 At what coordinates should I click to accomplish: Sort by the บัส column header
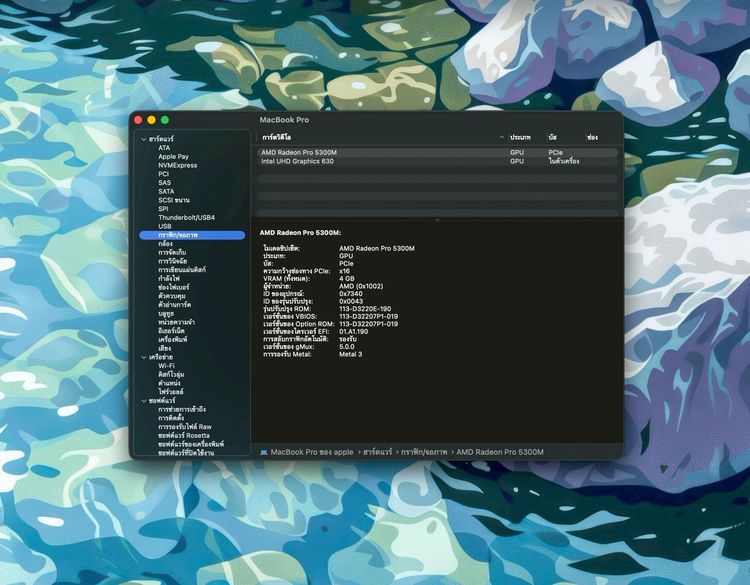point(552,137)
